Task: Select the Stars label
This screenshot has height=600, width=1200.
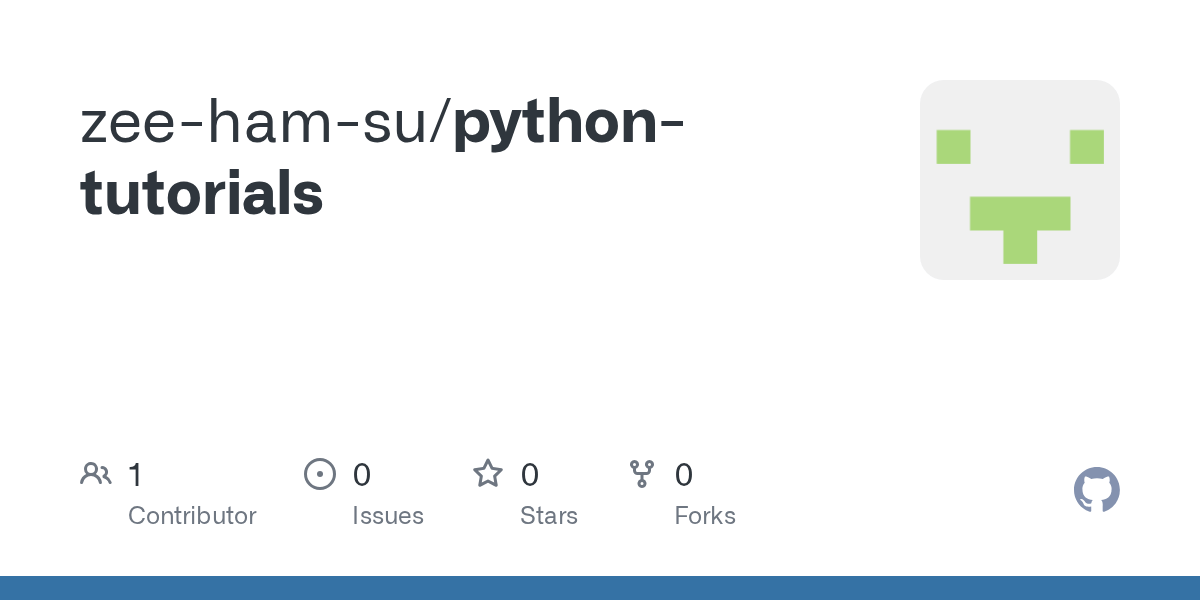Action: tap(549, 516)
